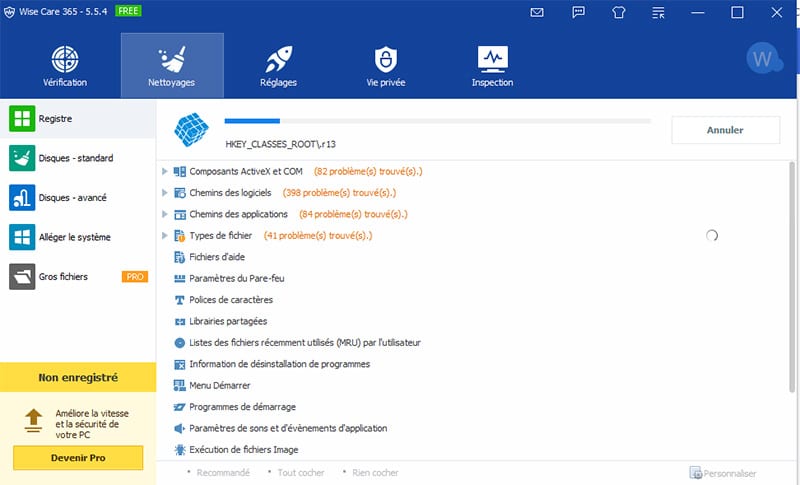Click the Menu Démarrer icon
Image resolution: width=800 pixels, height=485 pixels.
point(180,386)
